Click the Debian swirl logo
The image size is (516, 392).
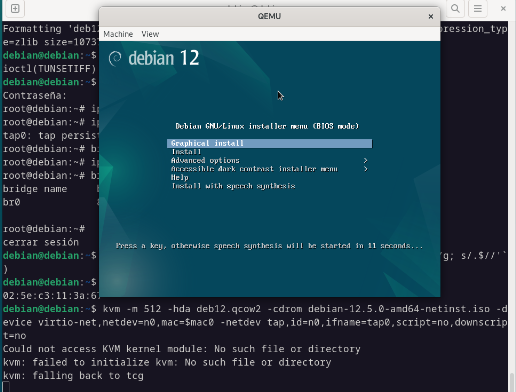pyautogui.click(x=116, y=59)
